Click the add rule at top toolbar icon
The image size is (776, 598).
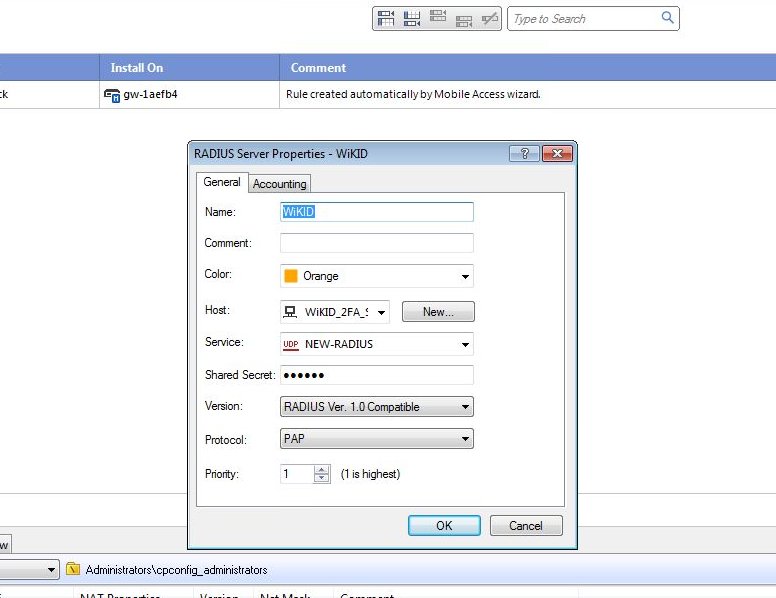coord(386,18)
